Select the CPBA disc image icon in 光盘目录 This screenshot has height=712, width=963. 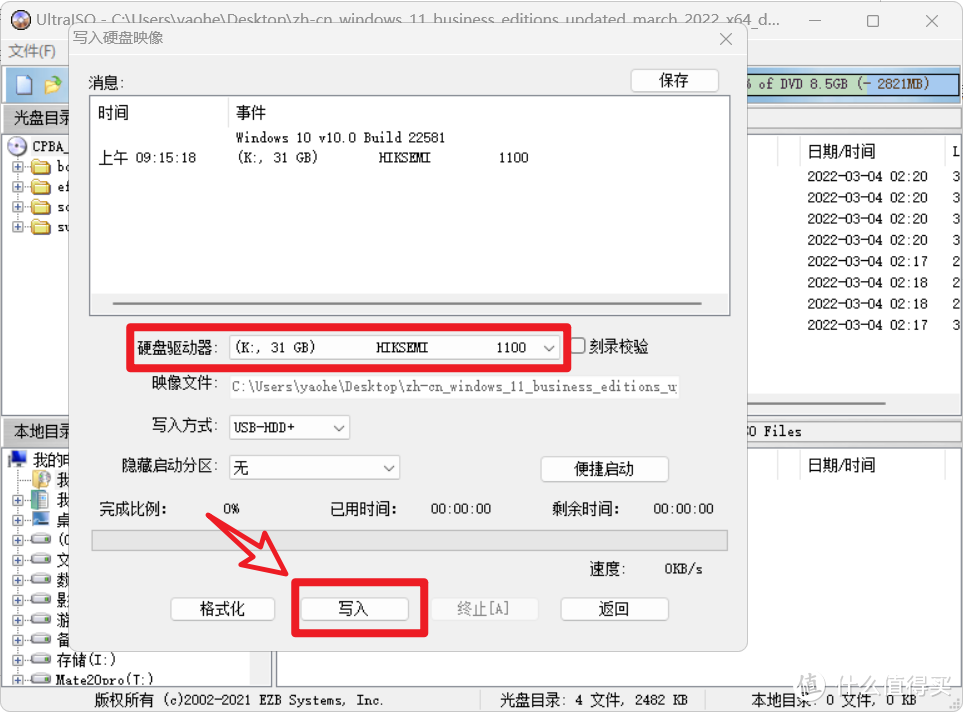[x=17, y=145]
